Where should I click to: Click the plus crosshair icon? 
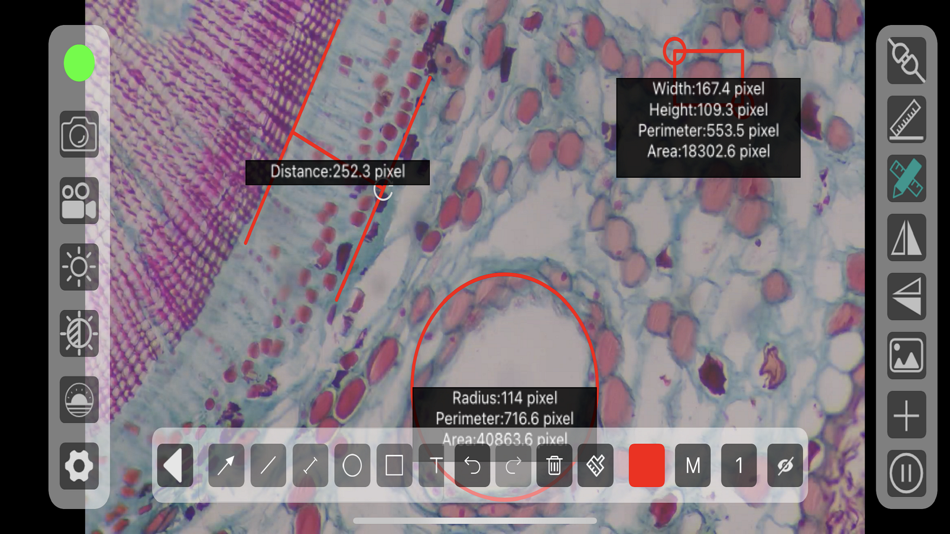[x=906, y=415]
